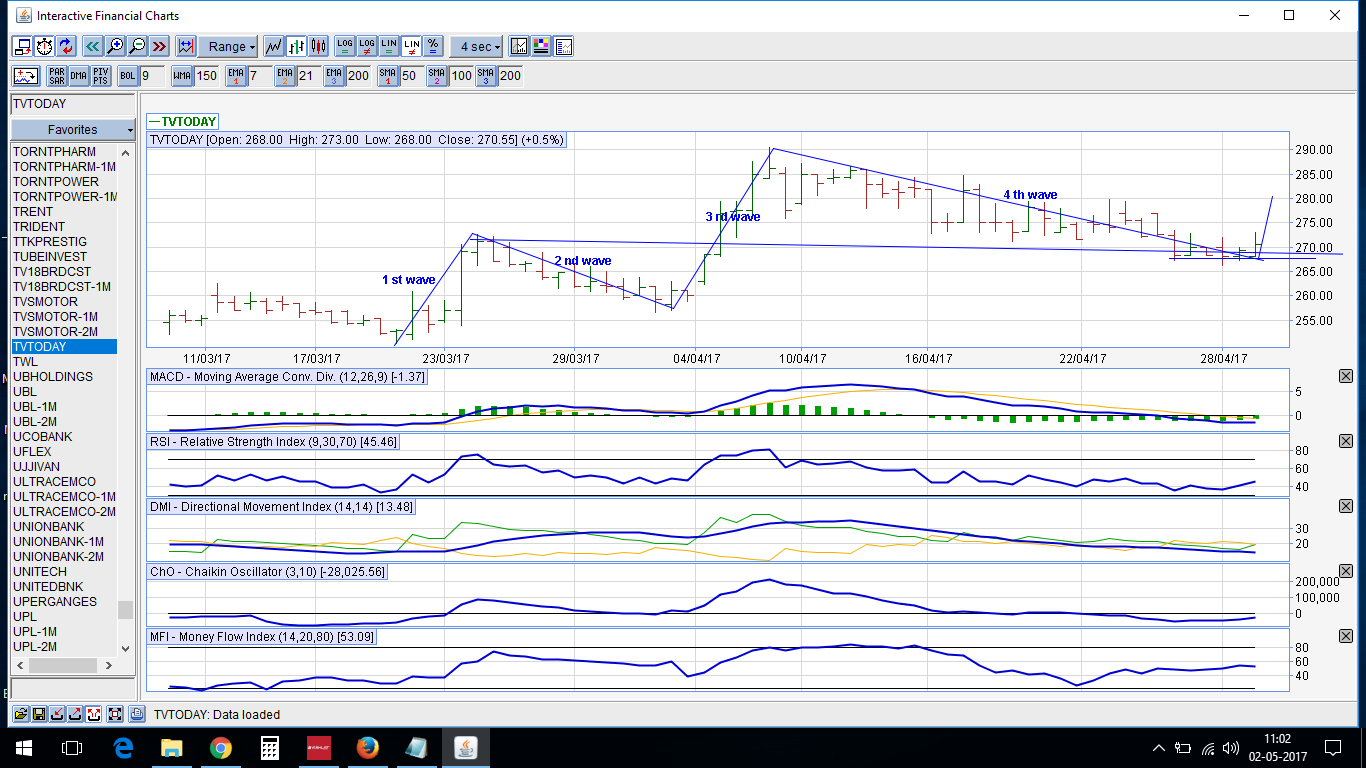The image size is (1366, 768).
Task: Switch to line chart style
Action: (273, 46)
